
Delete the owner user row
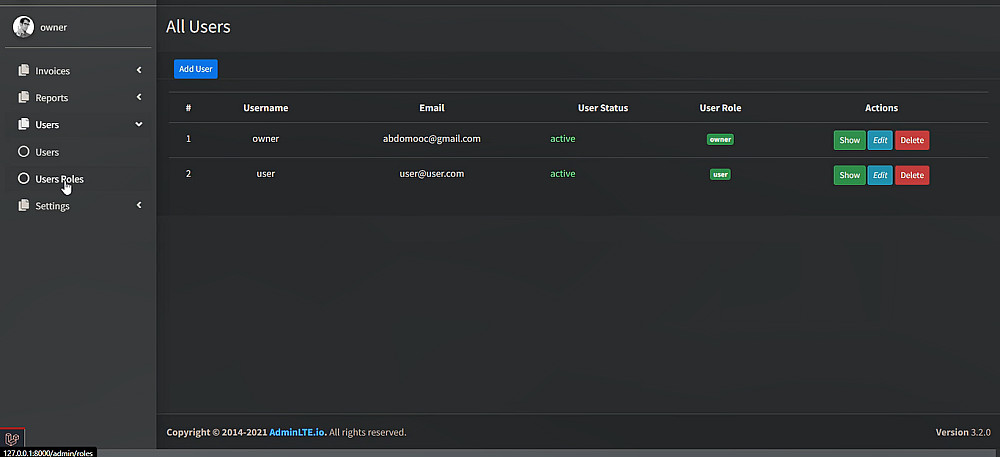[912, 140]
